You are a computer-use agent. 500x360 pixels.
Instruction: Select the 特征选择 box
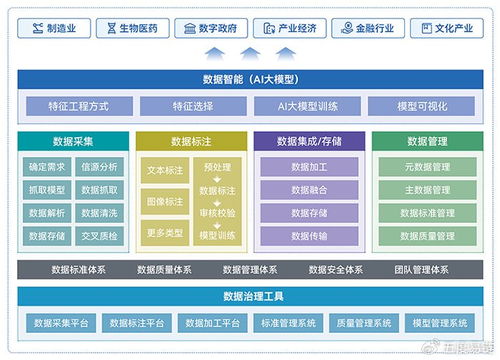tap(193, 106)
